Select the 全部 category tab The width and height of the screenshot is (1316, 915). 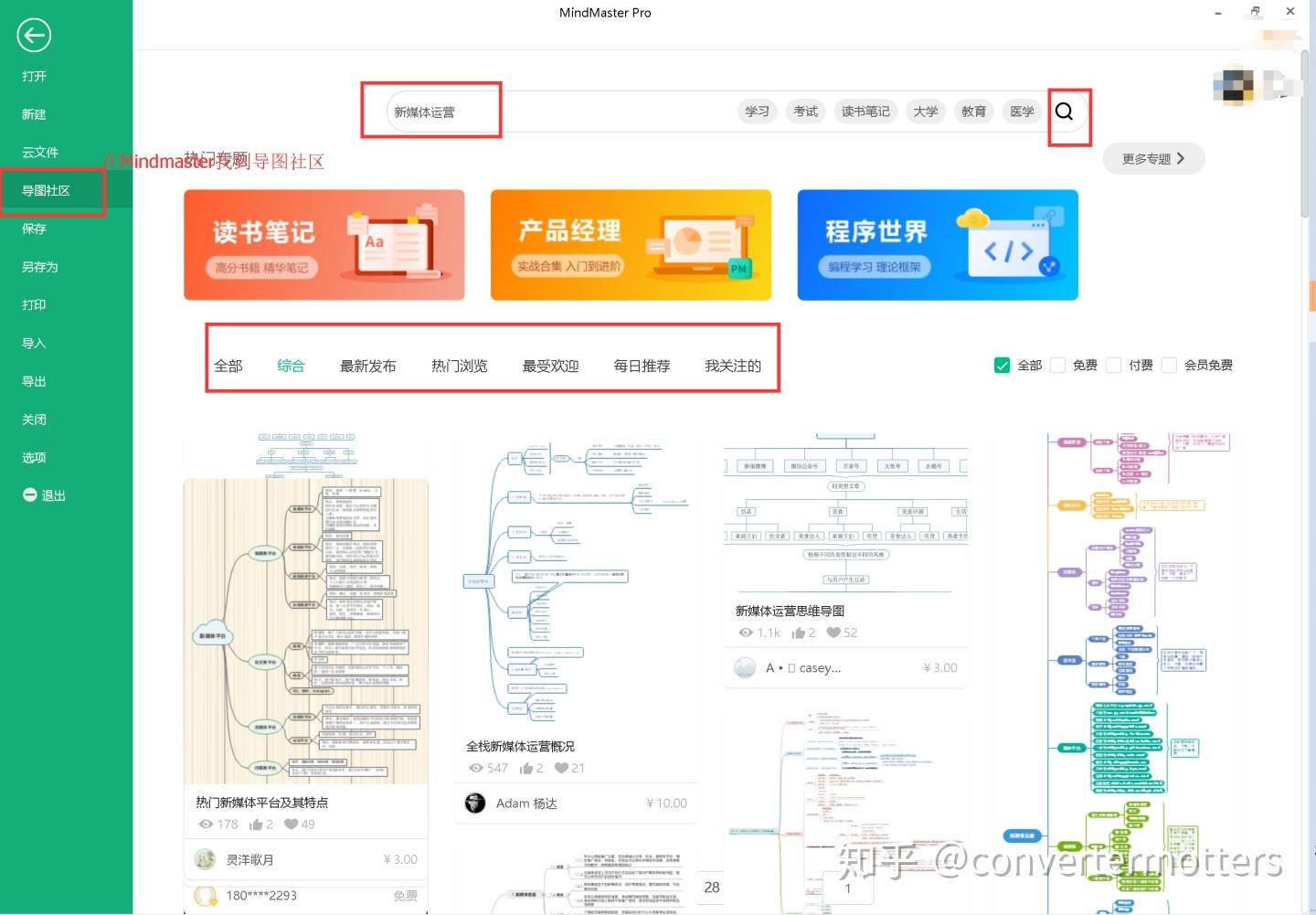pos(228,366)
